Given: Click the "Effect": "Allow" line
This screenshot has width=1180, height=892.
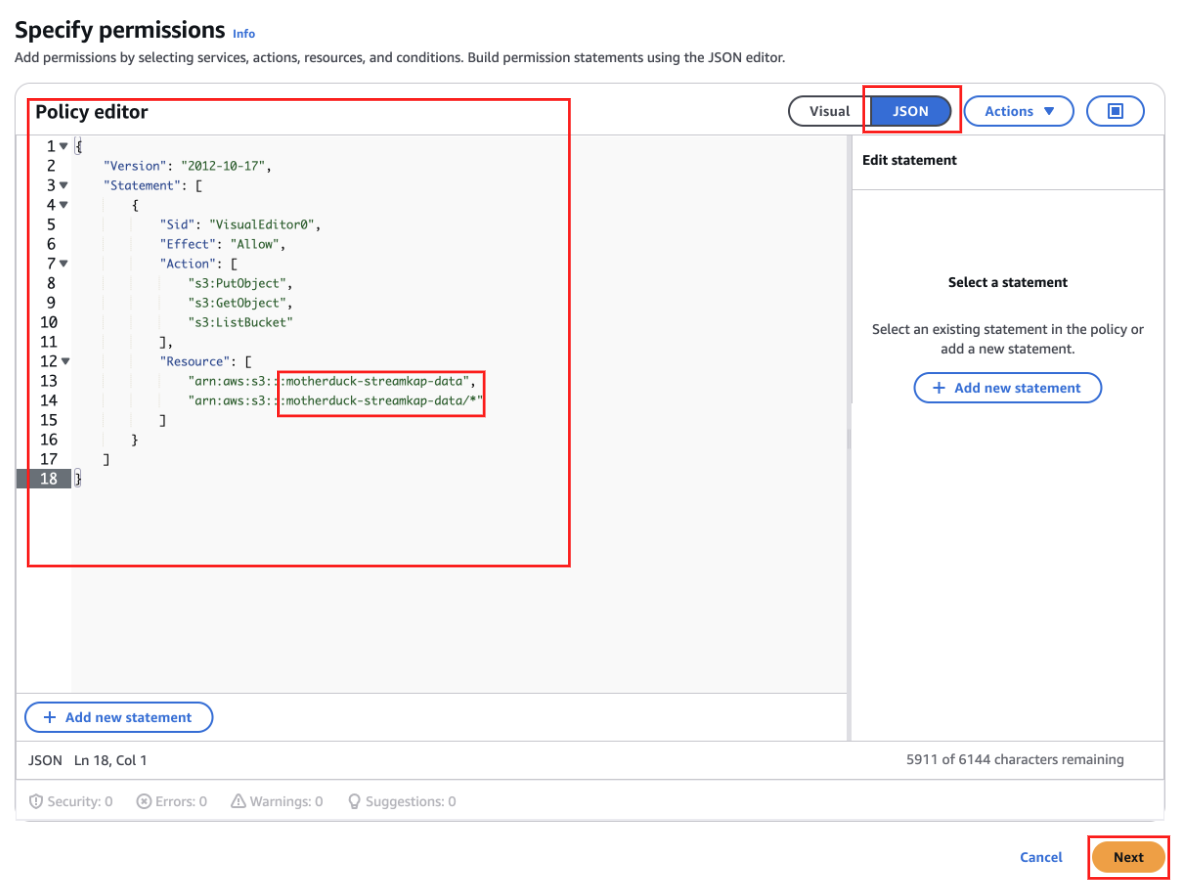Looking at the screenshot, I should 222,244.
